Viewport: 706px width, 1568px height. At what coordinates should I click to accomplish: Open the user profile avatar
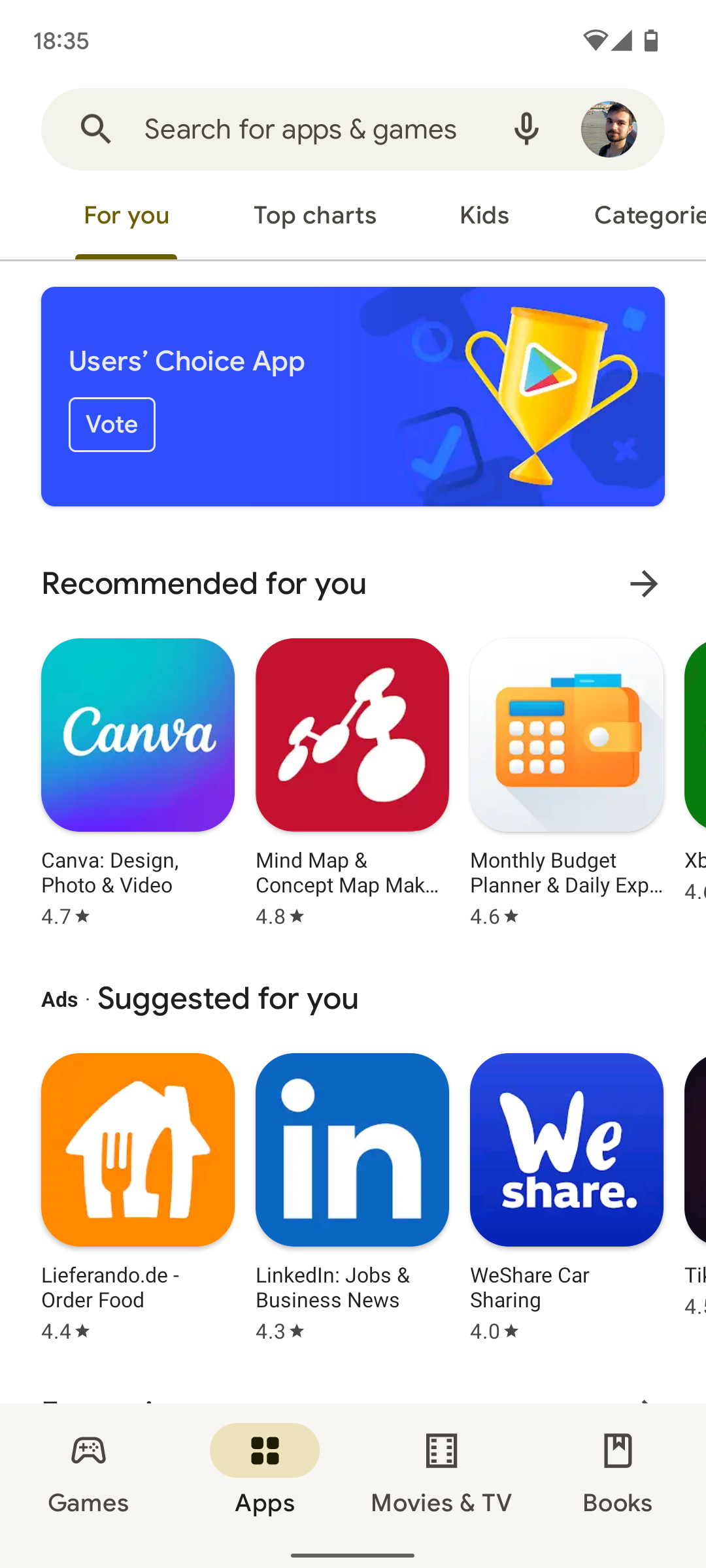pos(609,129)
